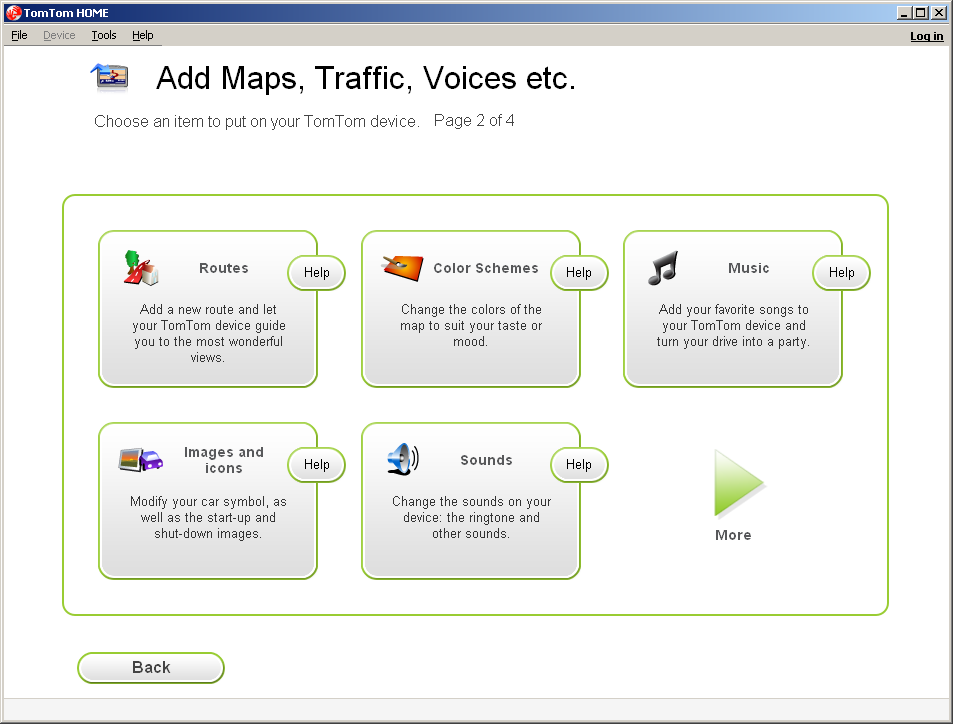Image resolution: width=953 pixels, height=724 pixels.
Task: Click the Color Schemes paint palette icon
Action: 402,267
